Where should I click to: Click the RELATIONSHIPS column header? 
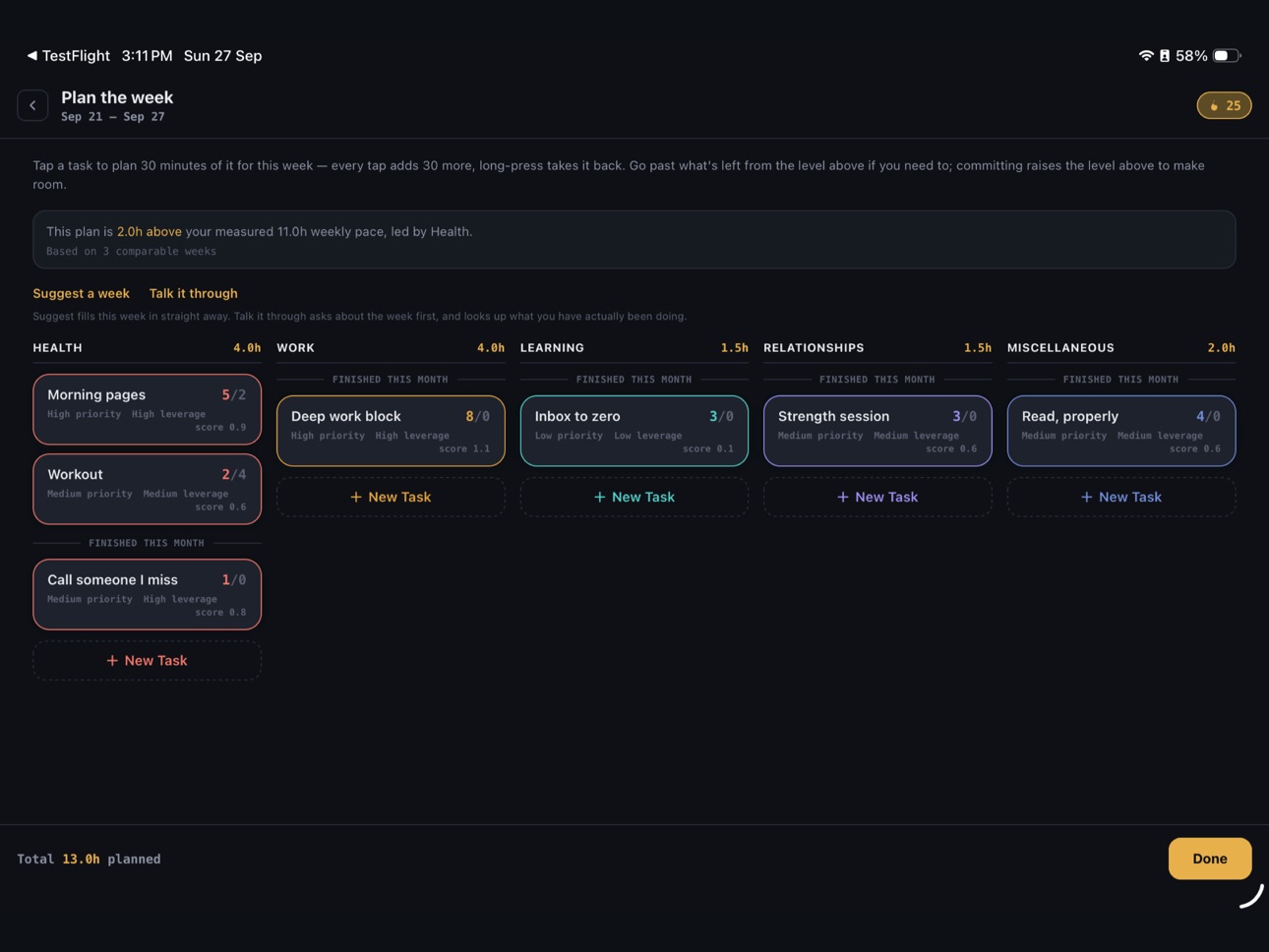(x=814, y=348)
